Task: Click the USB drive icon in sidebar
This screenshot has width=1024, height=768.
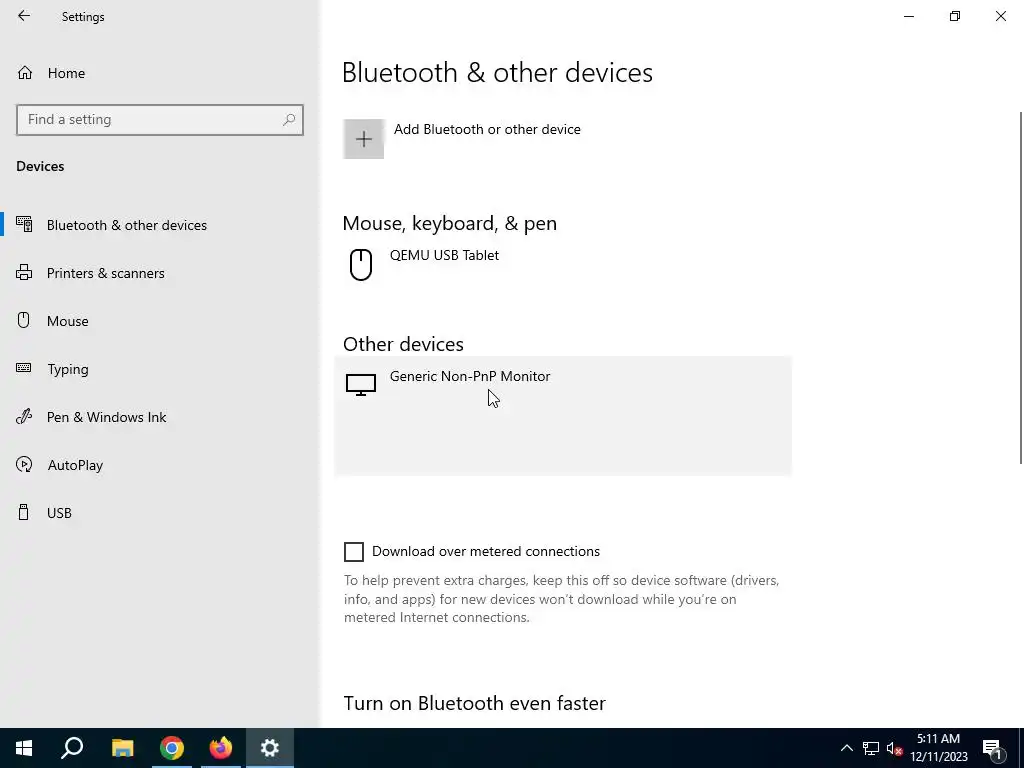Action: click(x=24, y=512)
